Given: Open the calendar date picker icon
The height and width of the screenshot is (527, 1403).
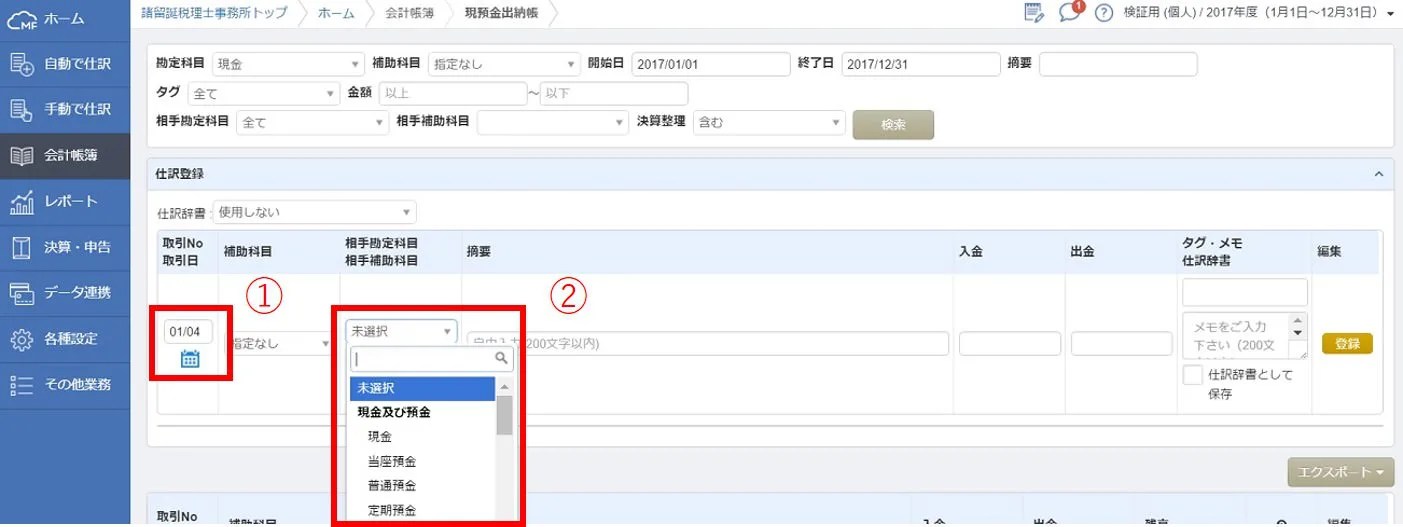Looking at the screenshot, I should (190, 359).
